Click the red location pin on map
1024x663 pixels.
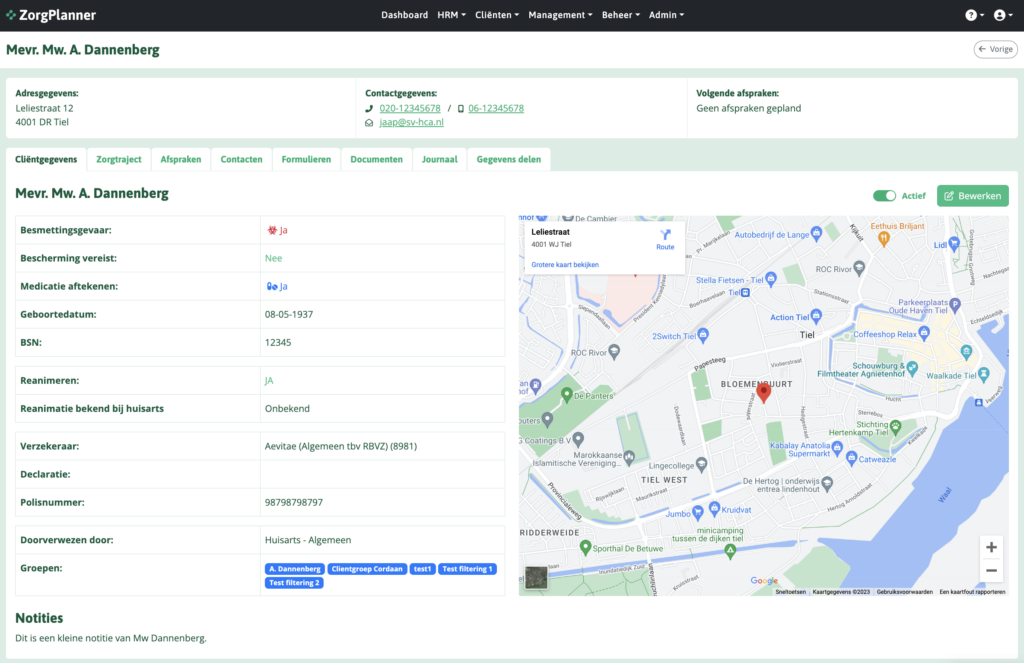pos(764,392)
